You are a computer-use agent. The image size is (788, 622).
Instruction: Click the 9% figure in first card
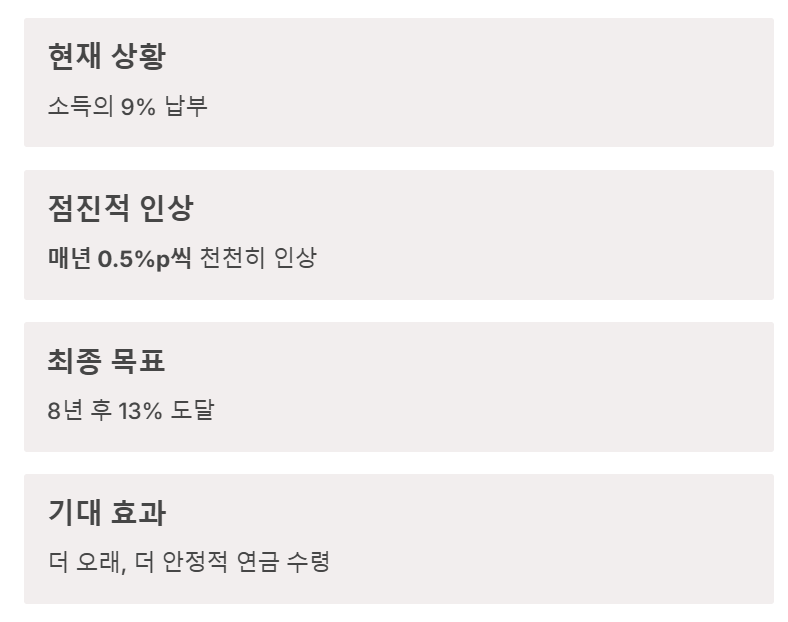138,107
